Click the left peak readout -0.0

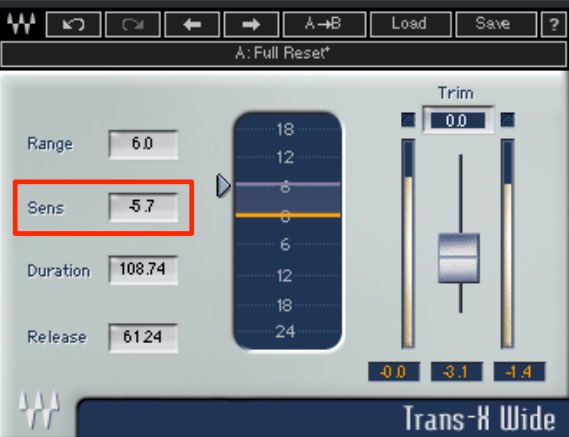[x=394, y=372]
